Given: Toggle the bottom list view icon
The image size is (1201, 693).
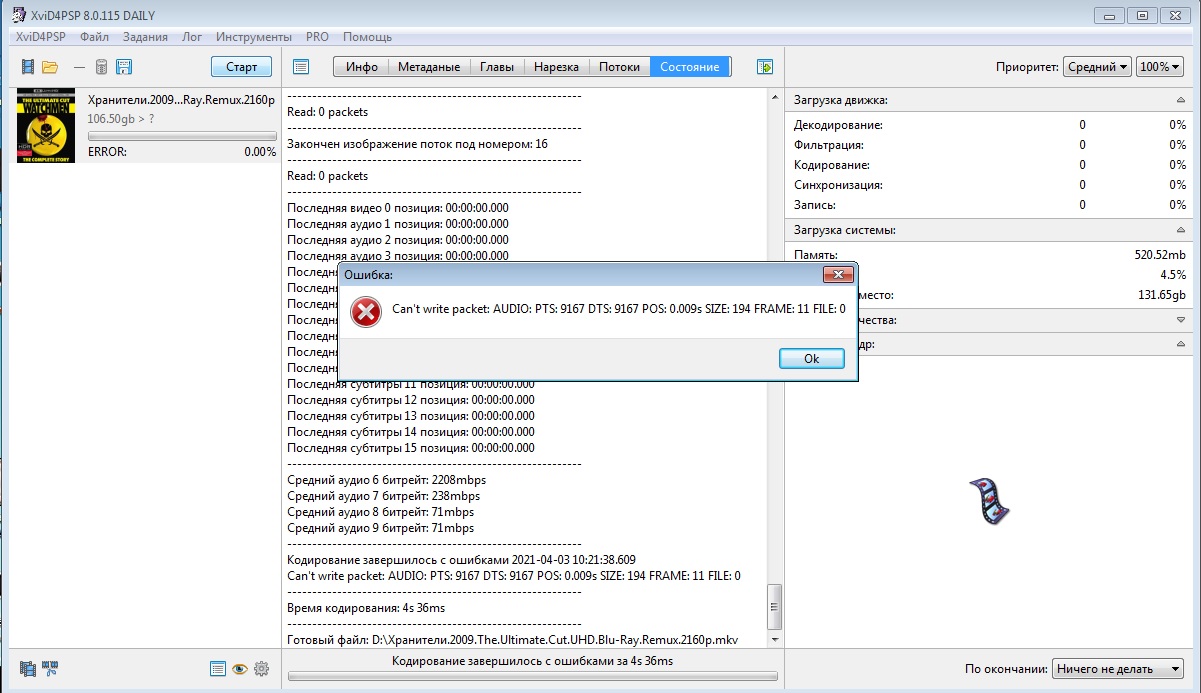Looking at the screenshot, I should [217, 668].
